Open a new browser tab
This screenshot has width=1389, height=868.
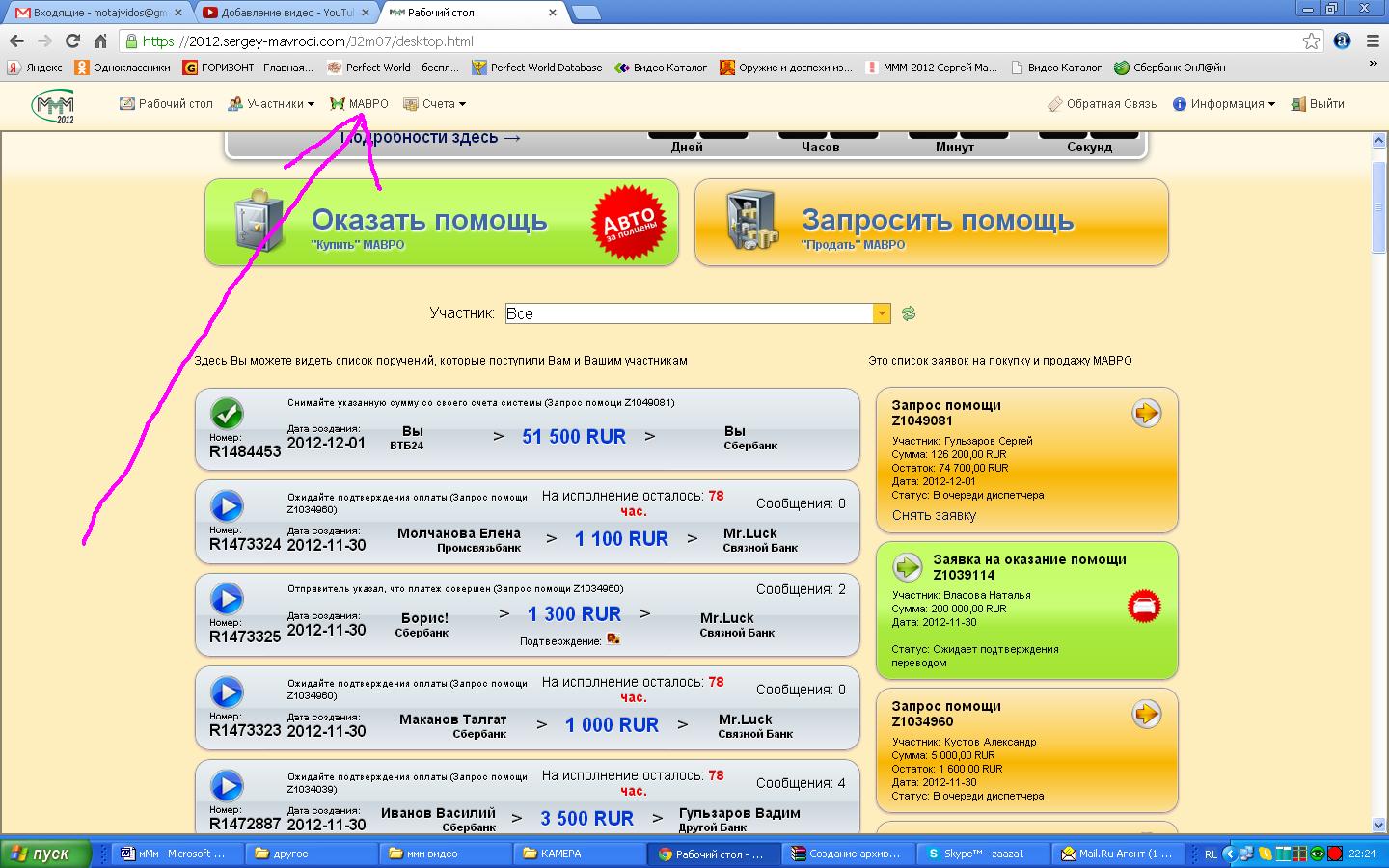click(x=586, y=13)
